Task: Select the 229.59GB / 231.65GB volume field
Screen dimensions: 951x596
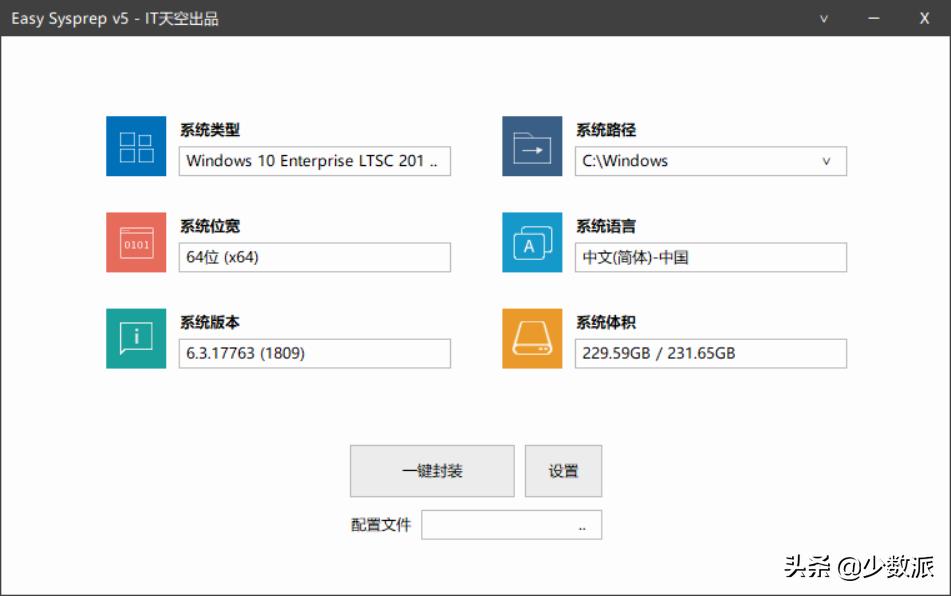Action: click(711, 353)
